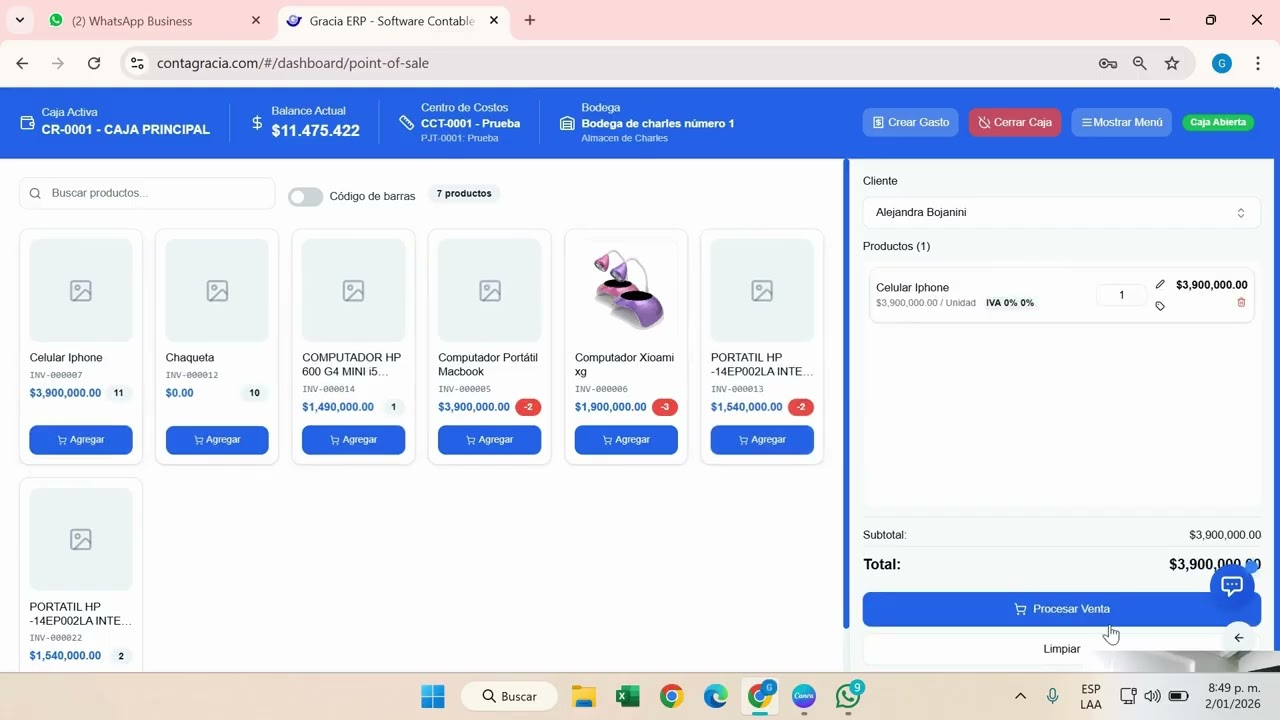Click the Buscar productos search field
Viewport: 1280px width, 720px height.
pyautogui.click(x=147, y=193)
